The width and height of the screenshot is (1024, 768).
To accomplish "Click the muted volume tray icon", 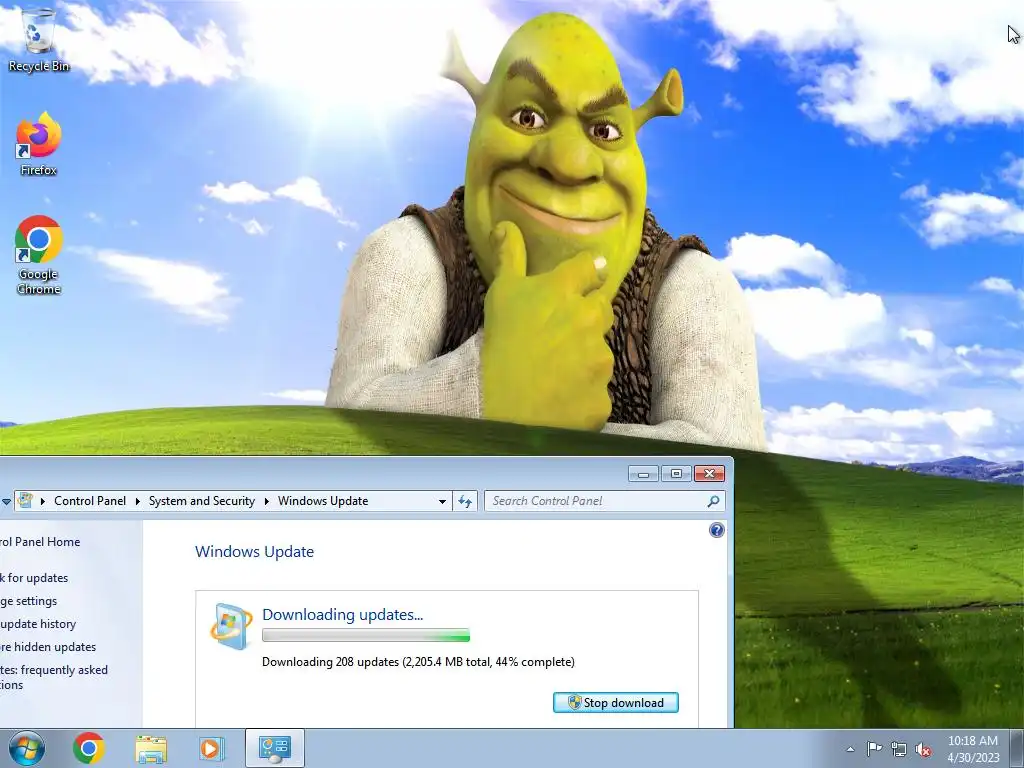I will [x=923, y=749].
